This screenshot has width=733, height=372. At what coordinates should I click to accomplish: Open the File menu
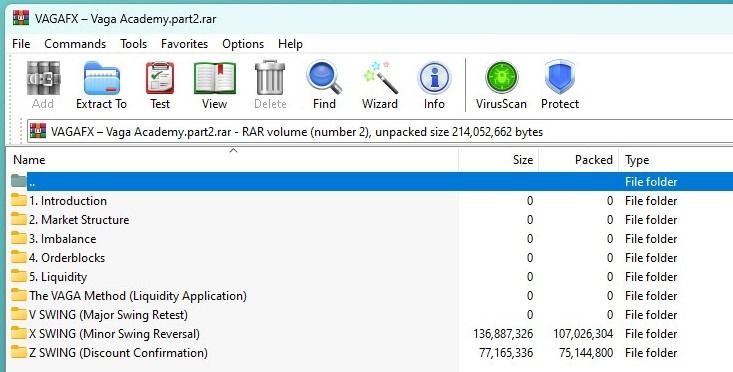tap(21, 44)
